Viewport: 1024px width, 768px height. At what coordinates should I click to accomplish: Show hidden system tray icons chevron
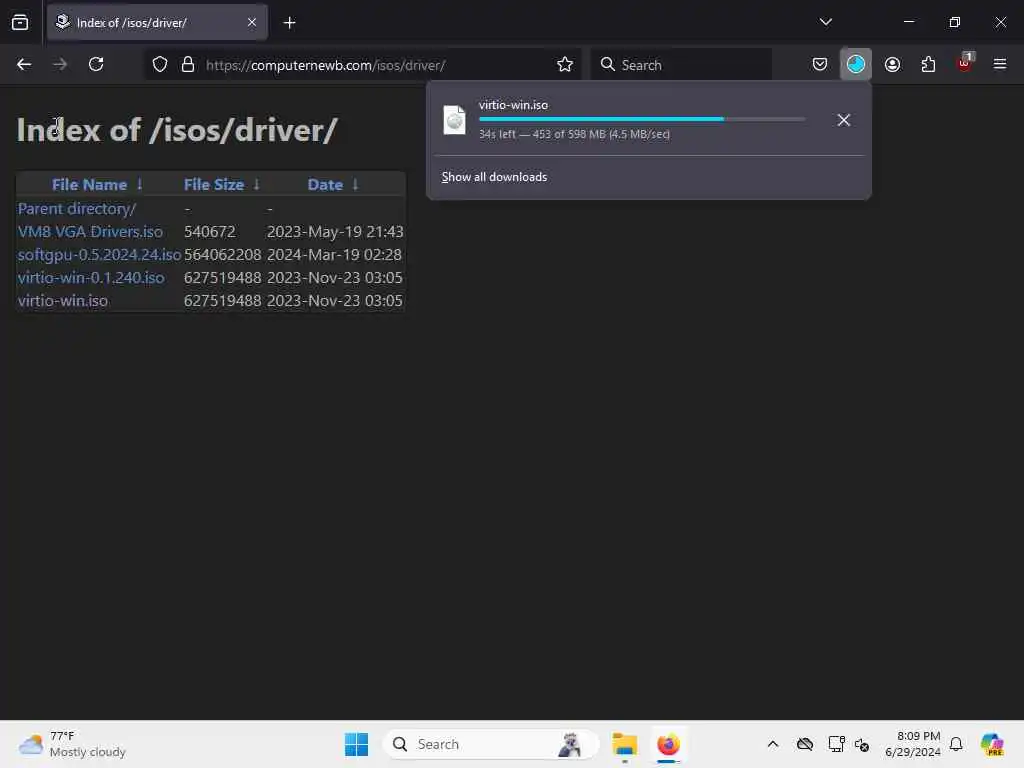pyautogui.click(x=773, y=744)
